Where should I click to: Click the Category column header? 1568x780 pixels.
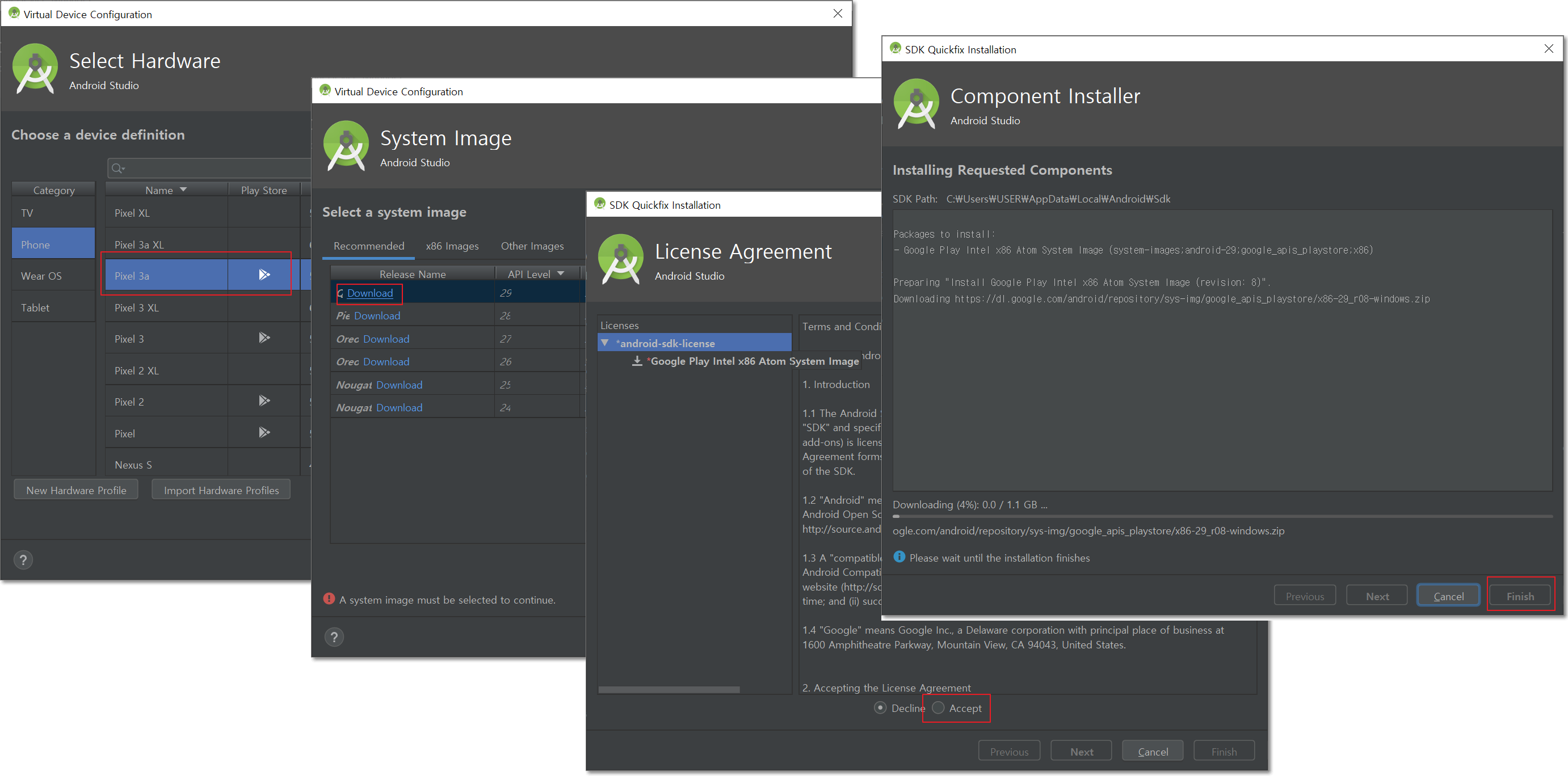pos(53,190)
